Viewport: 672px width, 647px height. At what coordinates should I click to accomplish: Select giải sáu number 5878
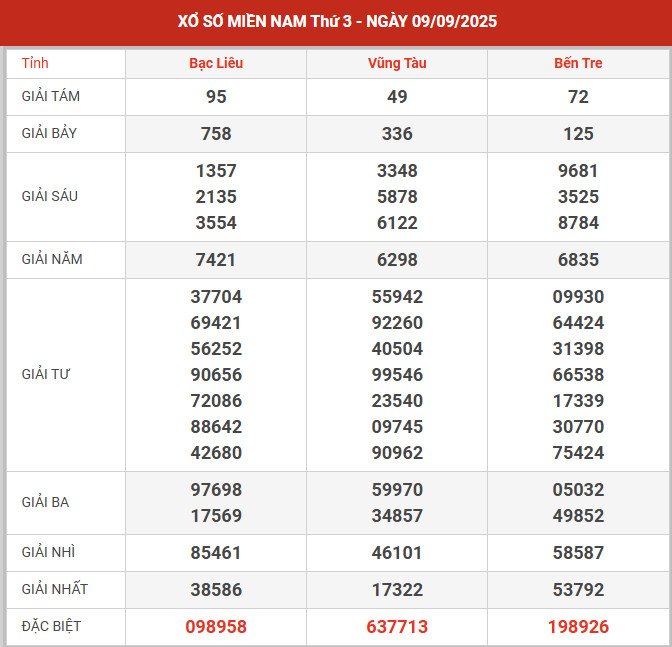coord(397,197)
